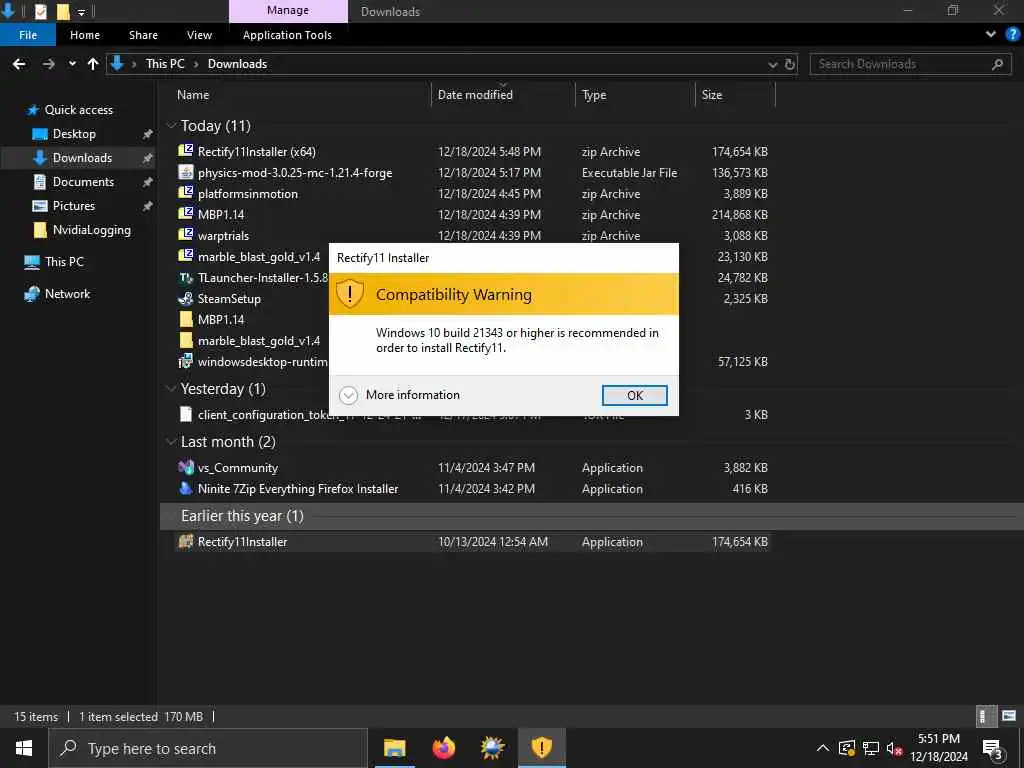Collapse the Today (11) group

click(x=172, y=125)
